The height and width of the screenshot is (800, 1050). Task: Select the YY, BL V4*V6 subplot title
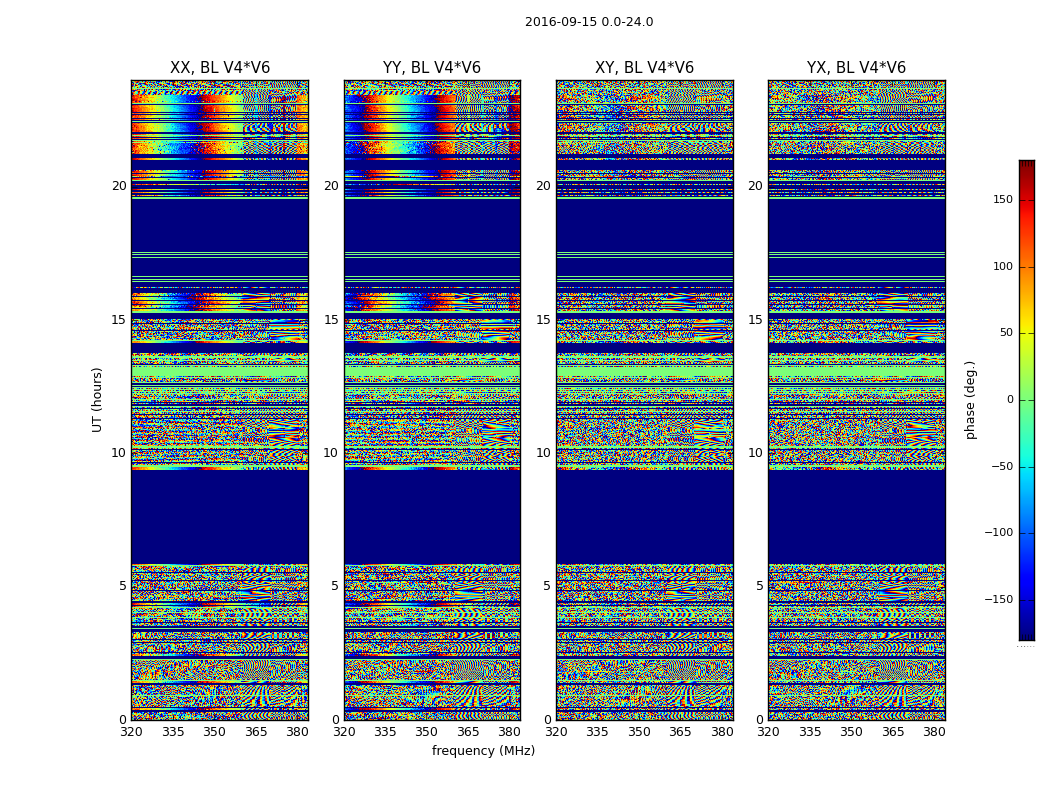coord(432,68)
